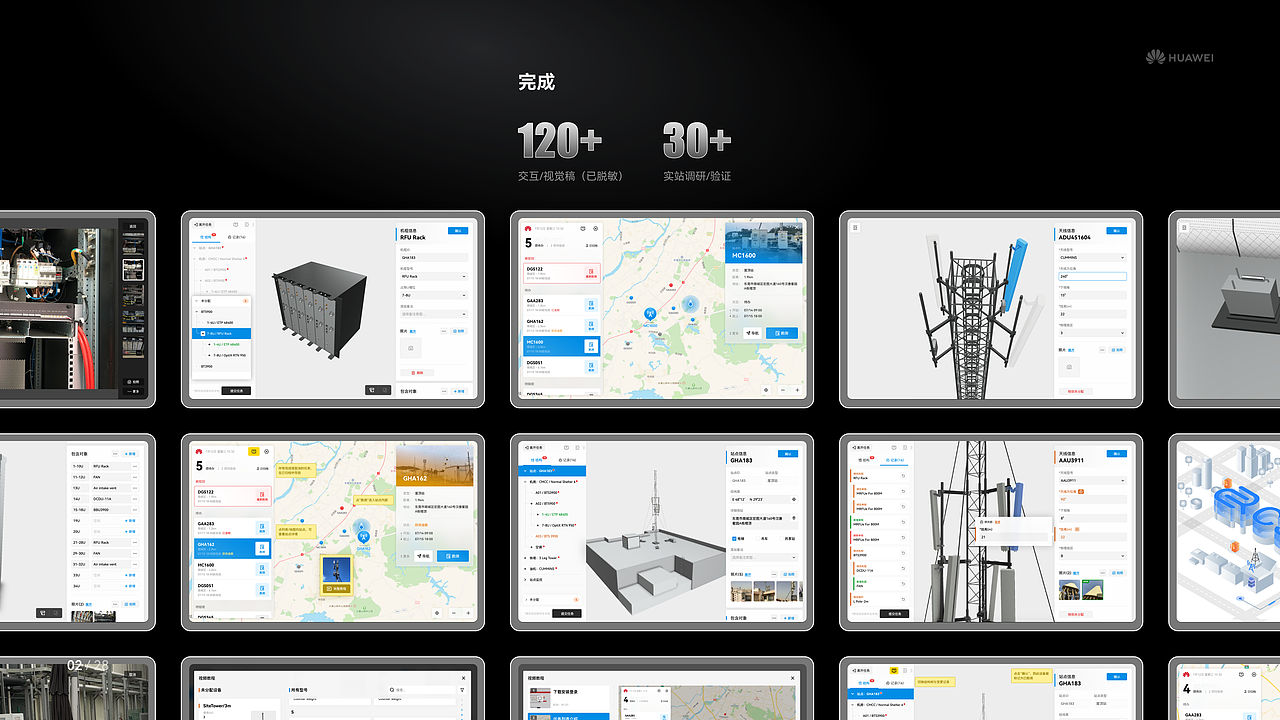Toggle the 吊车 checkbox in GHA183 panel
The height and width of the screenshot is (720, 1280).
(x=758, y=539)
